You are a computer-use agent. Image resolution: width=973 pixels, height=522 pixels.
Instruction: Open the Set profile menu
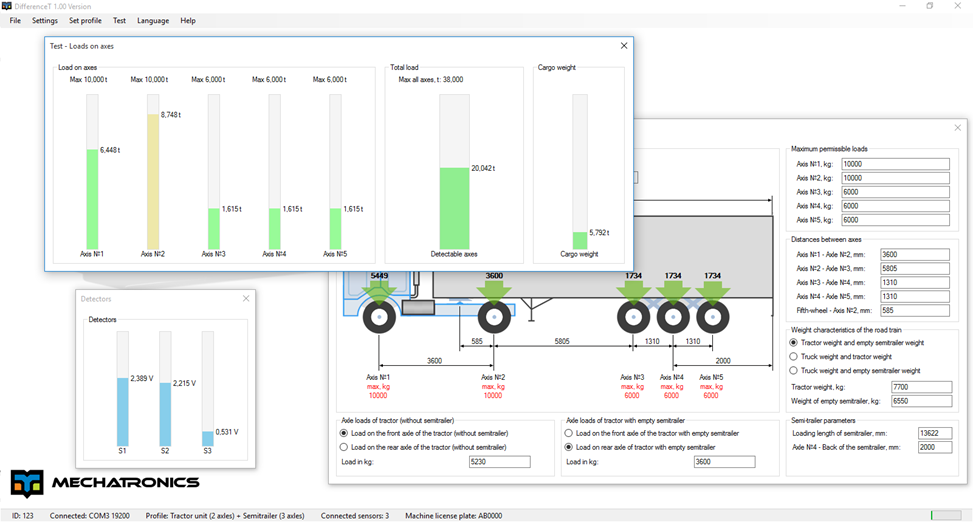(x=85, y=20)
